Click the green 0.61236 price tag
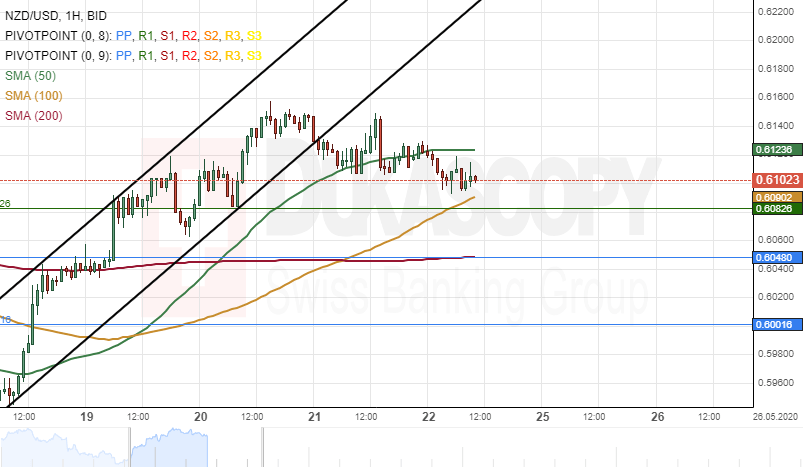The height and width of the screenshot is (467, 803). (x=777, y=150)
